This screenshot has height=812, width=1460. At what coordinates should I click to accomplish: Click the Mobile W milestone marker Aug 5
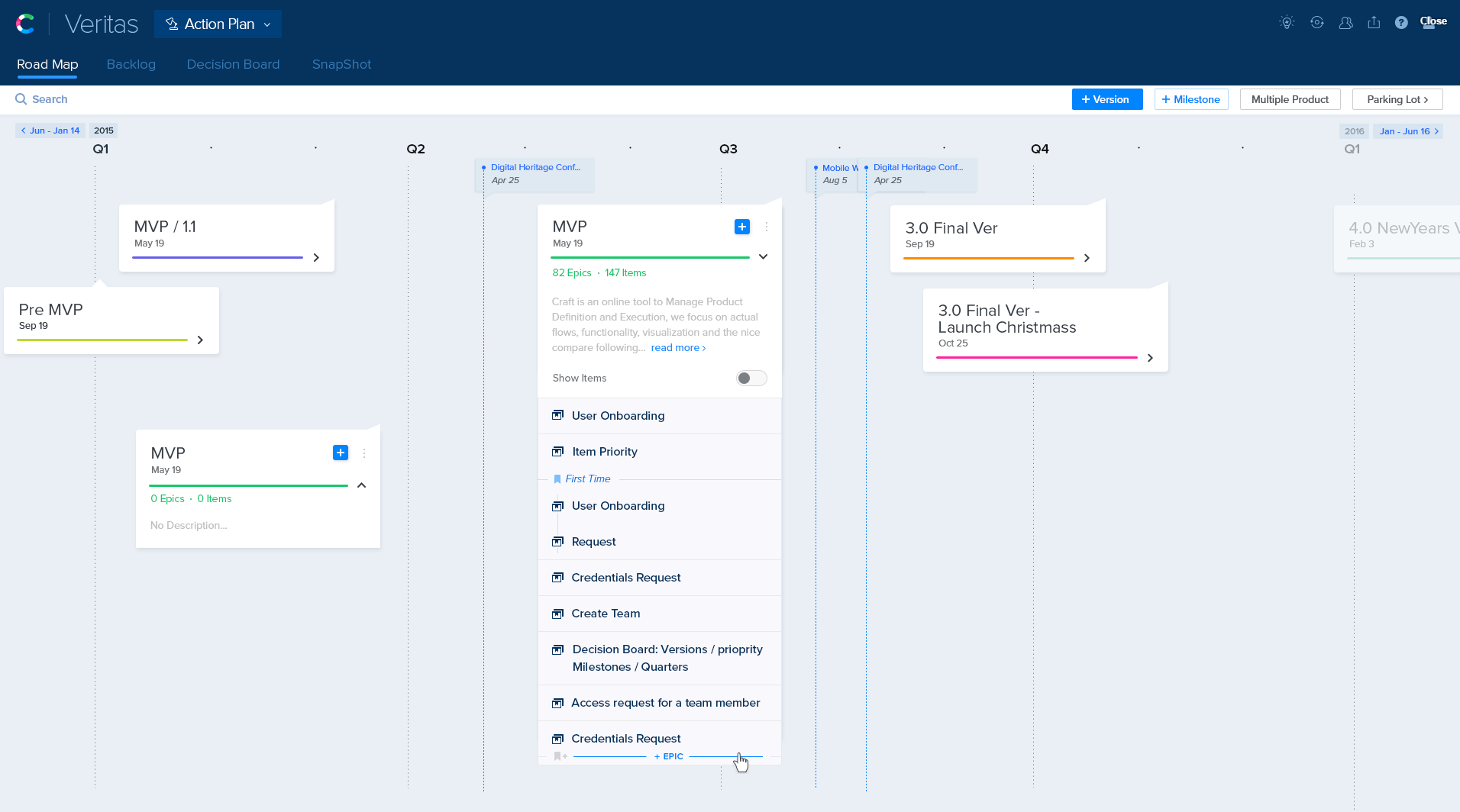(835, 174)
